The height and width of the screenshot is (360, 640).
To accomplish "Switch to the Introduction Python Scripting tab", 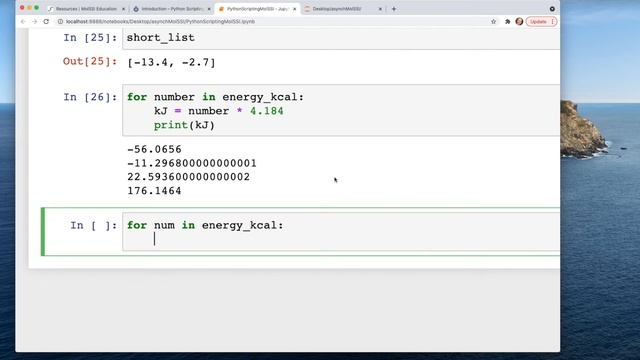I will (x=172, y=9).
